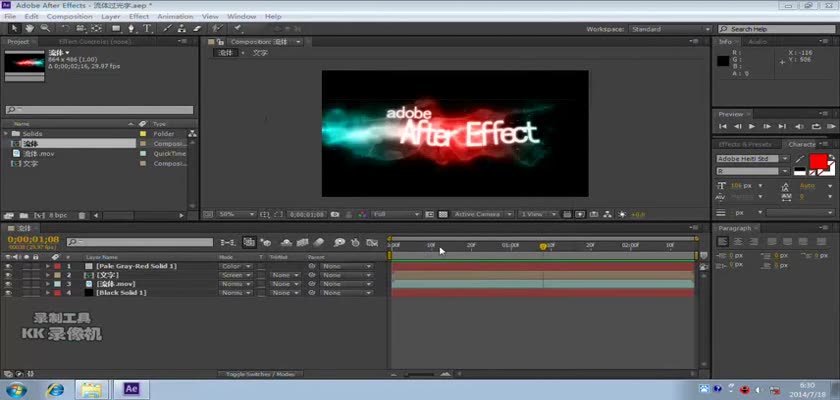Open Active Camera view dropdown
Screen dimensions: 840x400
[482, 214]
